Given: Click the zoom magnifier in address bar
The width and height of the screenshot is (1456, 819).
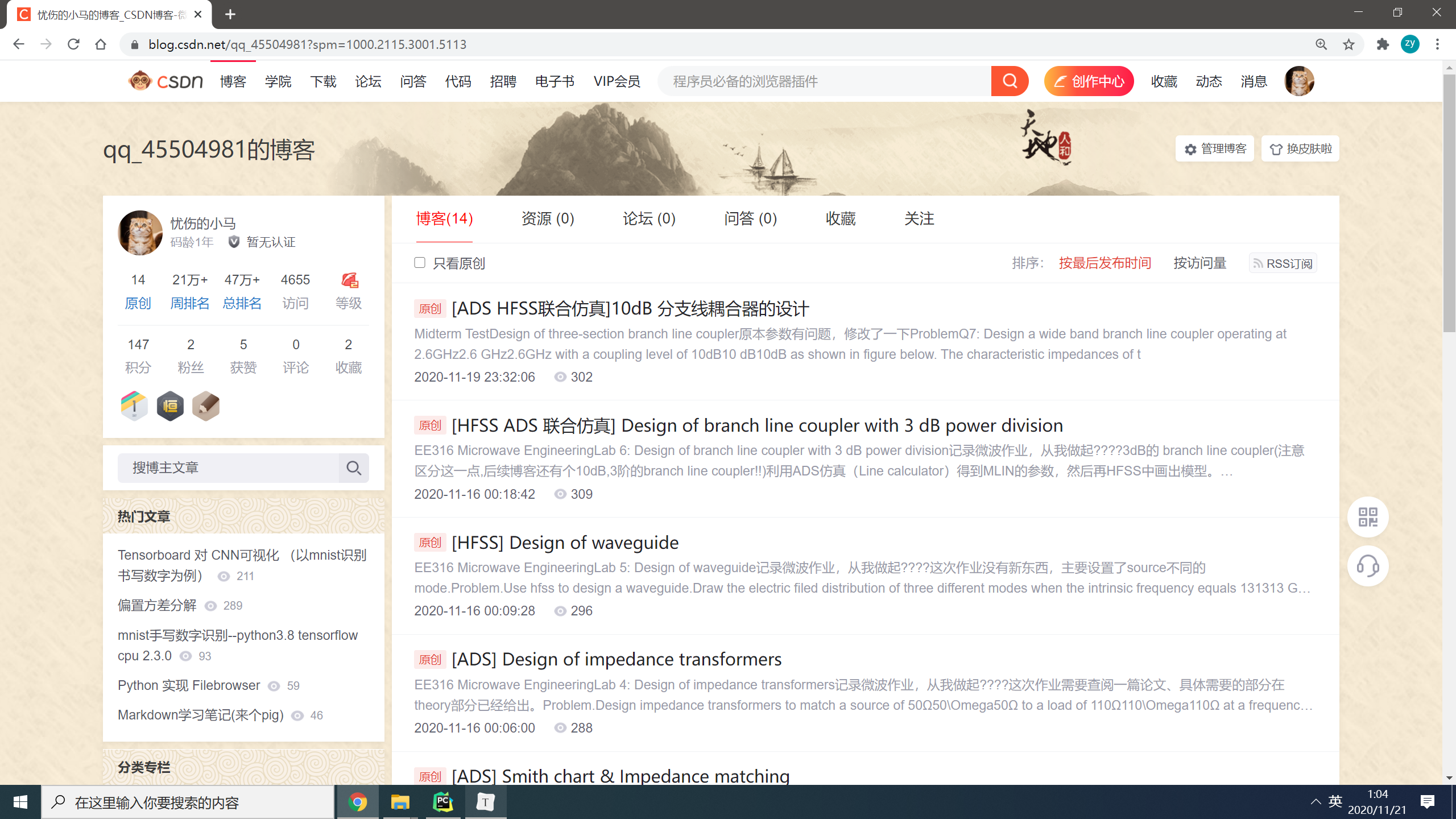Looking at the screenshot, I should (1321, 44).
